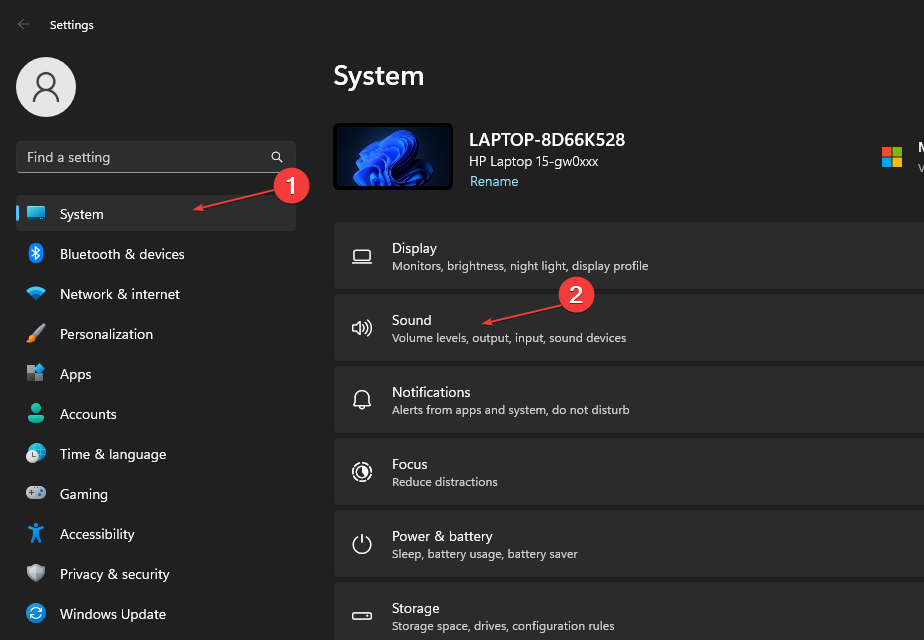Click the Personalization brush icon
This screenshot has height=640, width=924.
point(34,334)
